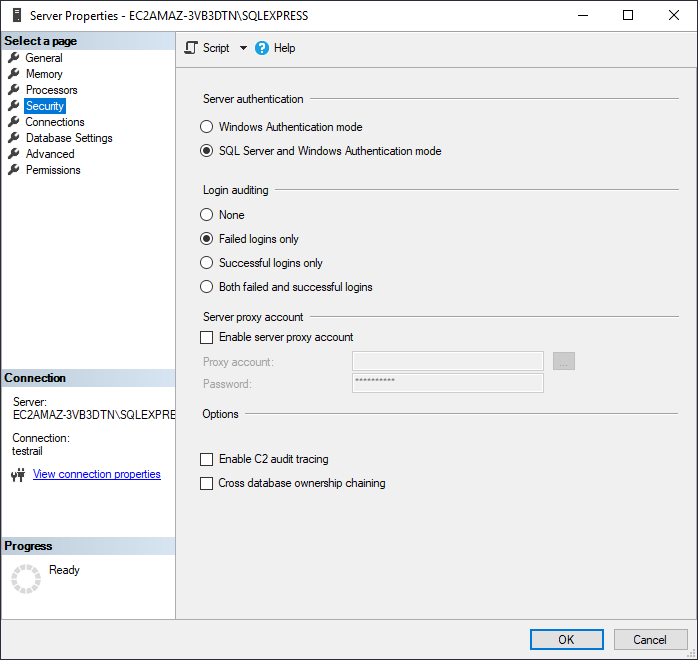Toggle Cross database ownership chaining
Screen dimensions: 698x660
[207, 484]
